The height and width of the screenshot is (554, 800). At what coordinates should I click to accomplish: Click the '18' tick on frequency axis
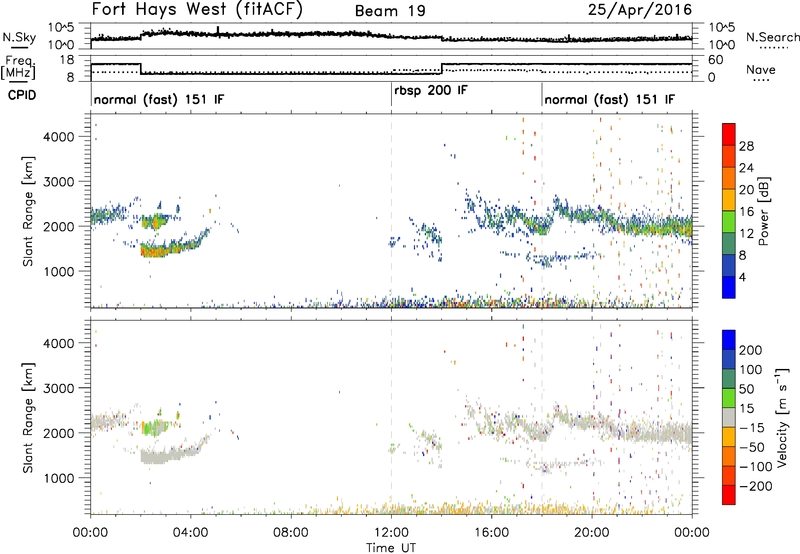[67, 60]
